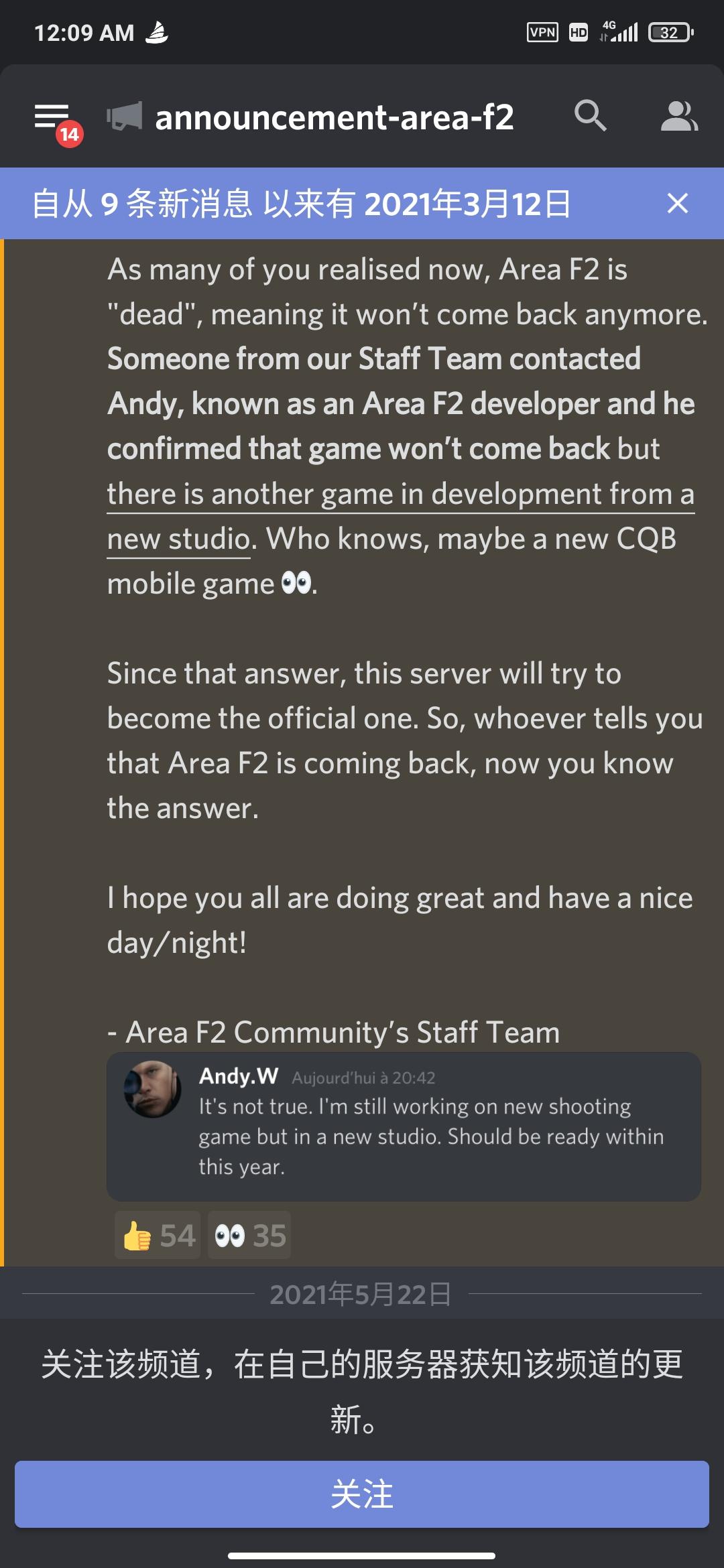Tap the VPN status bar icon
Viewport: 724px width, 1568px height.
[x=542, y=32]
